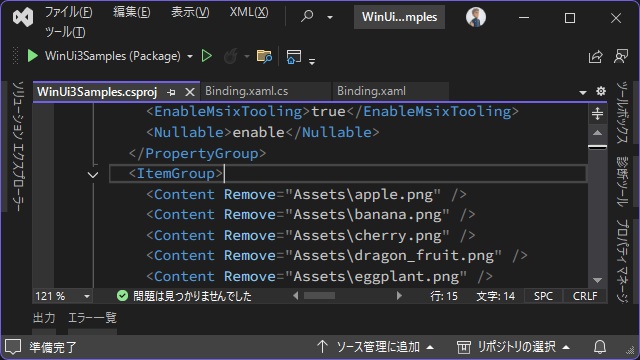Viewport: 640px width, 360px height.
Task: Click the WinUi...mples solution name button
Action: coord(399,17)
